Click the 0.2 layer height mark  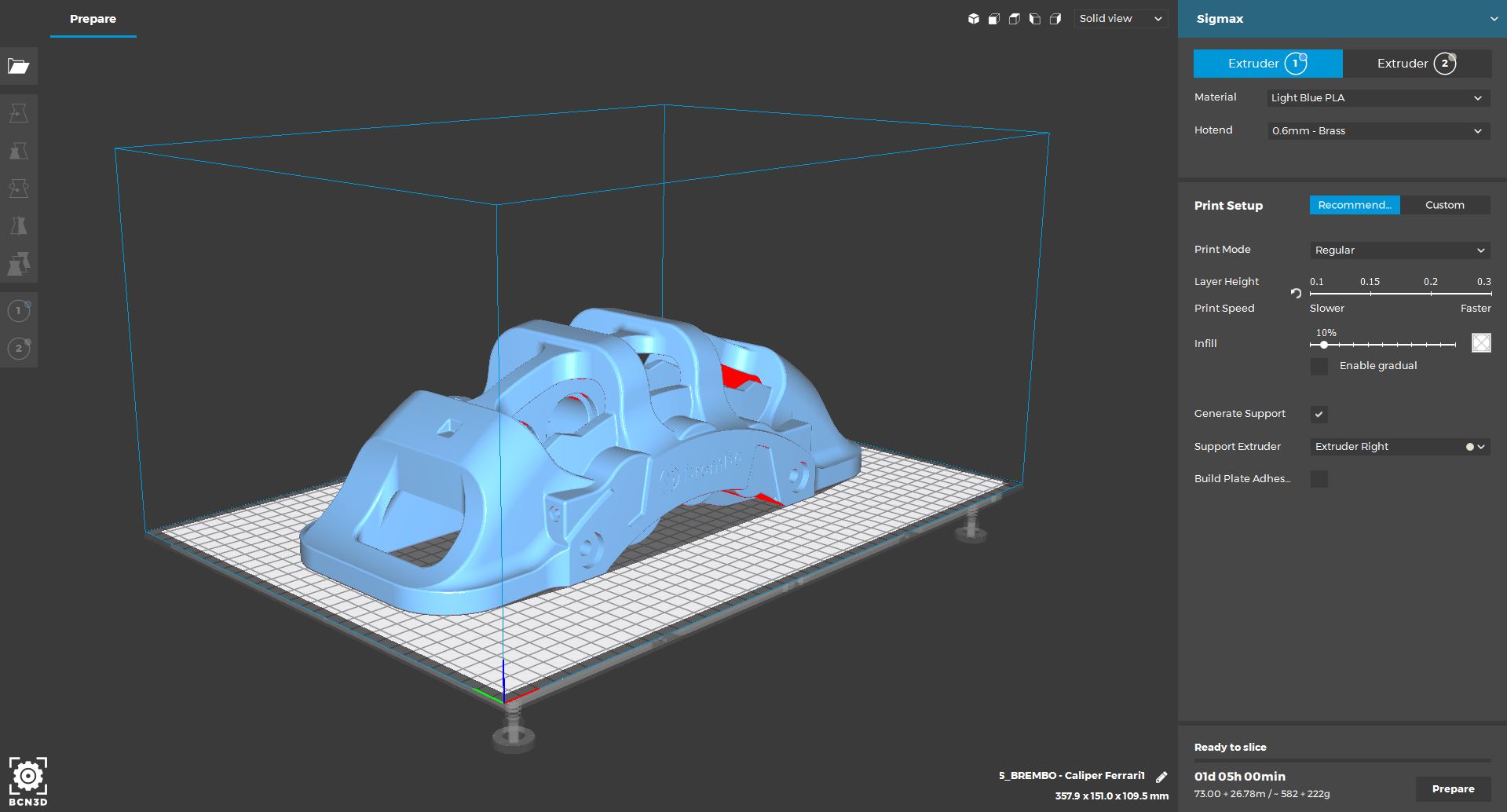click(x=1431, y=282)
